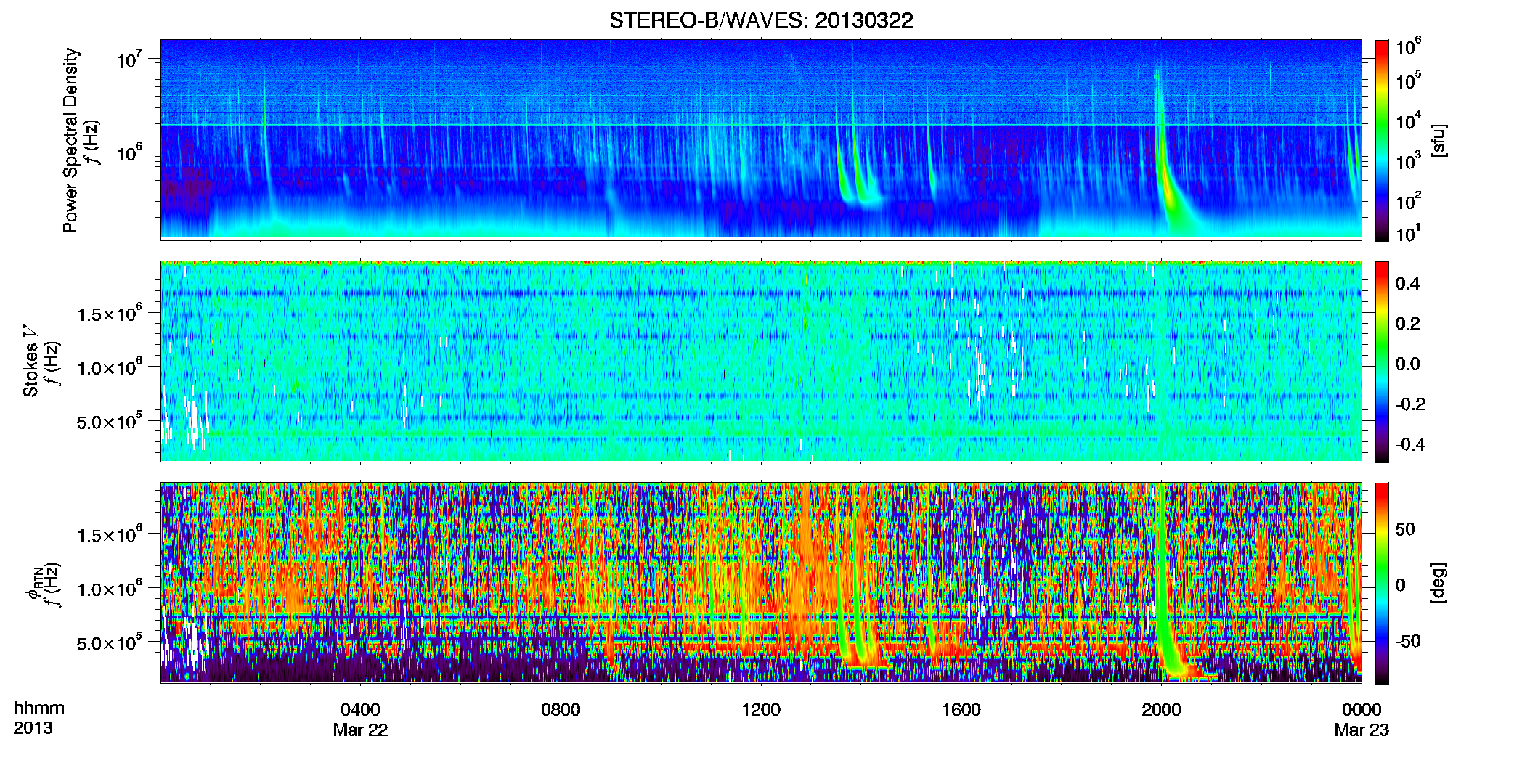Click the 1600 time tick label
This screenshot has height=784, width=1522.
tap(961, 709)
